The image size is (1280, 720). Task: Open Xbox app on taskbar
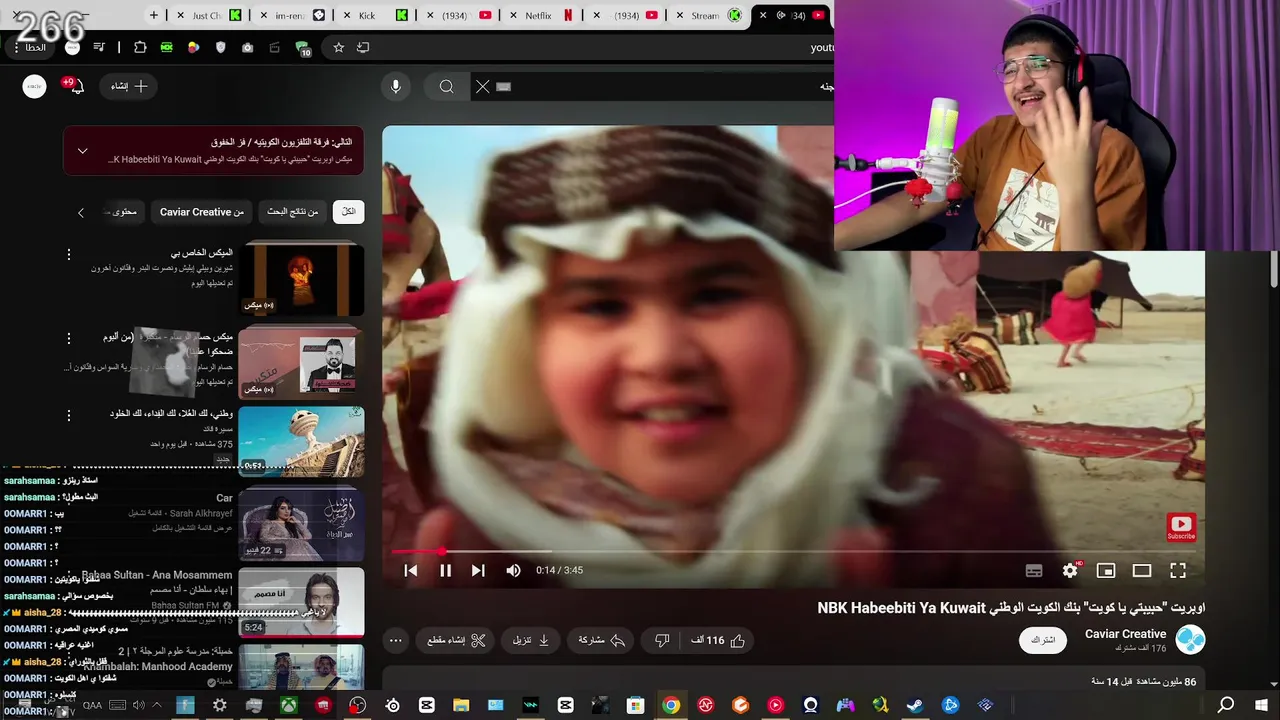[x=288, y=705]
